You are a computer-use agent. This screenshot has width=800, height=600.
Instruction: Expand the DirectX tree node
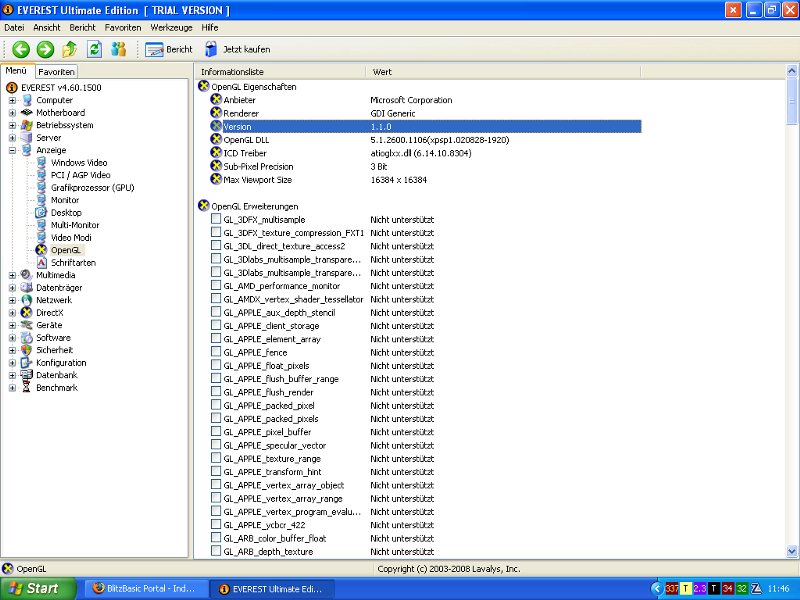(12, 313)
